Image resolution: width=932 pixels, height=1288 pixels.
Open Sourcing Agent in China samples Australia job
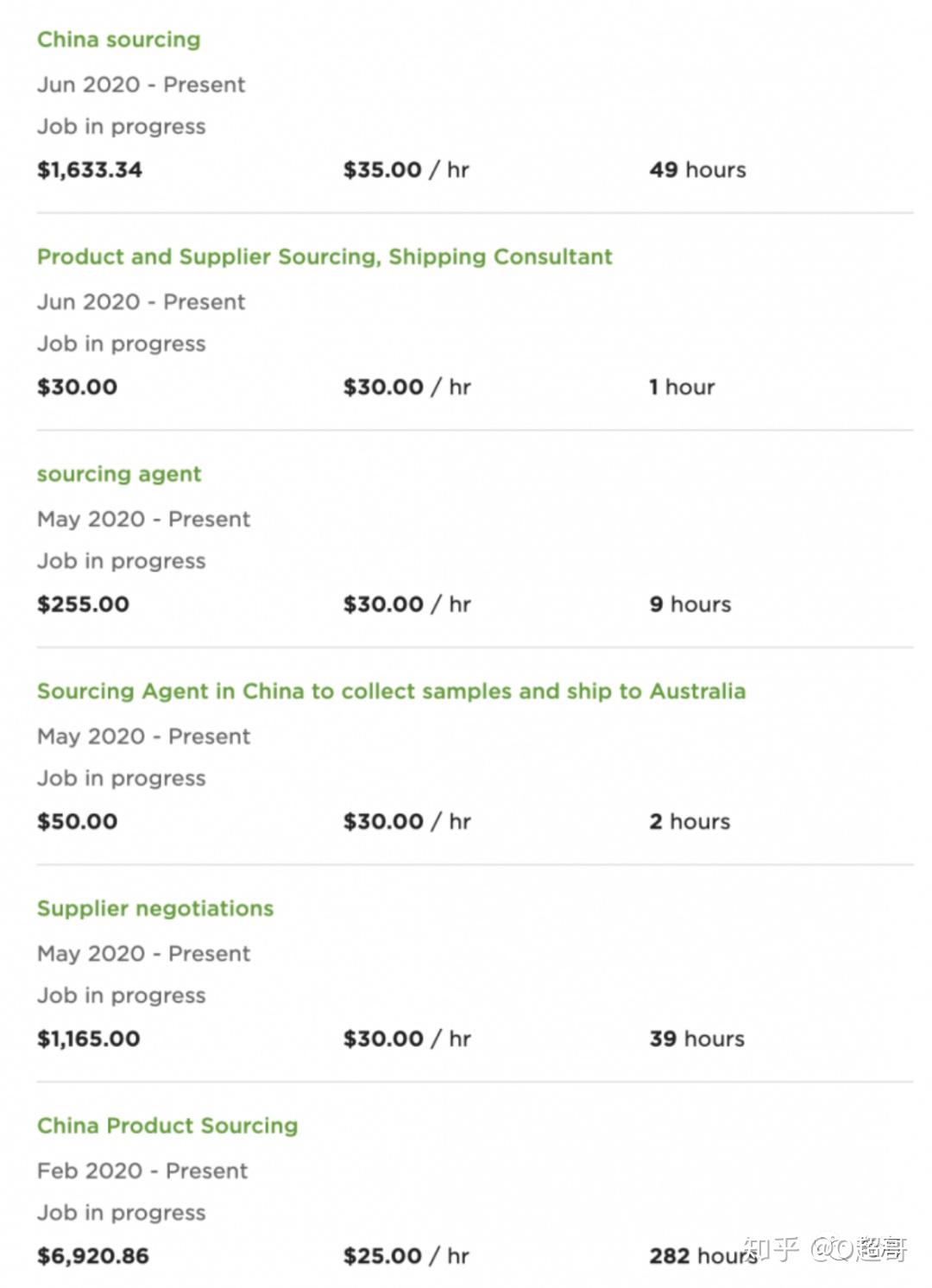click(391, 691)
